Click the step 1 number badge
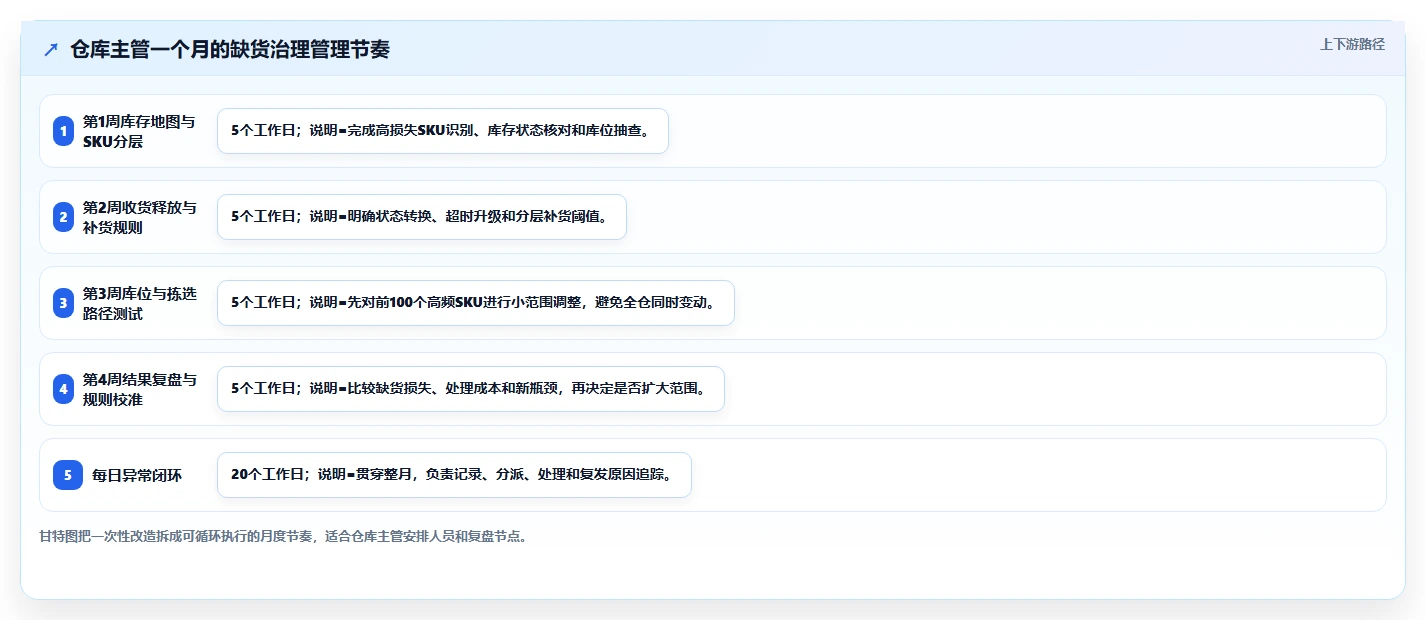 pos(64,131)
